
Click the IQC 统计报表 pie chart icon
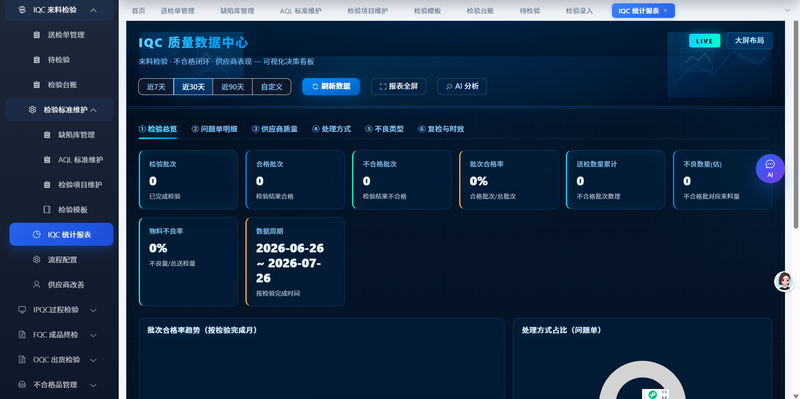36,235
